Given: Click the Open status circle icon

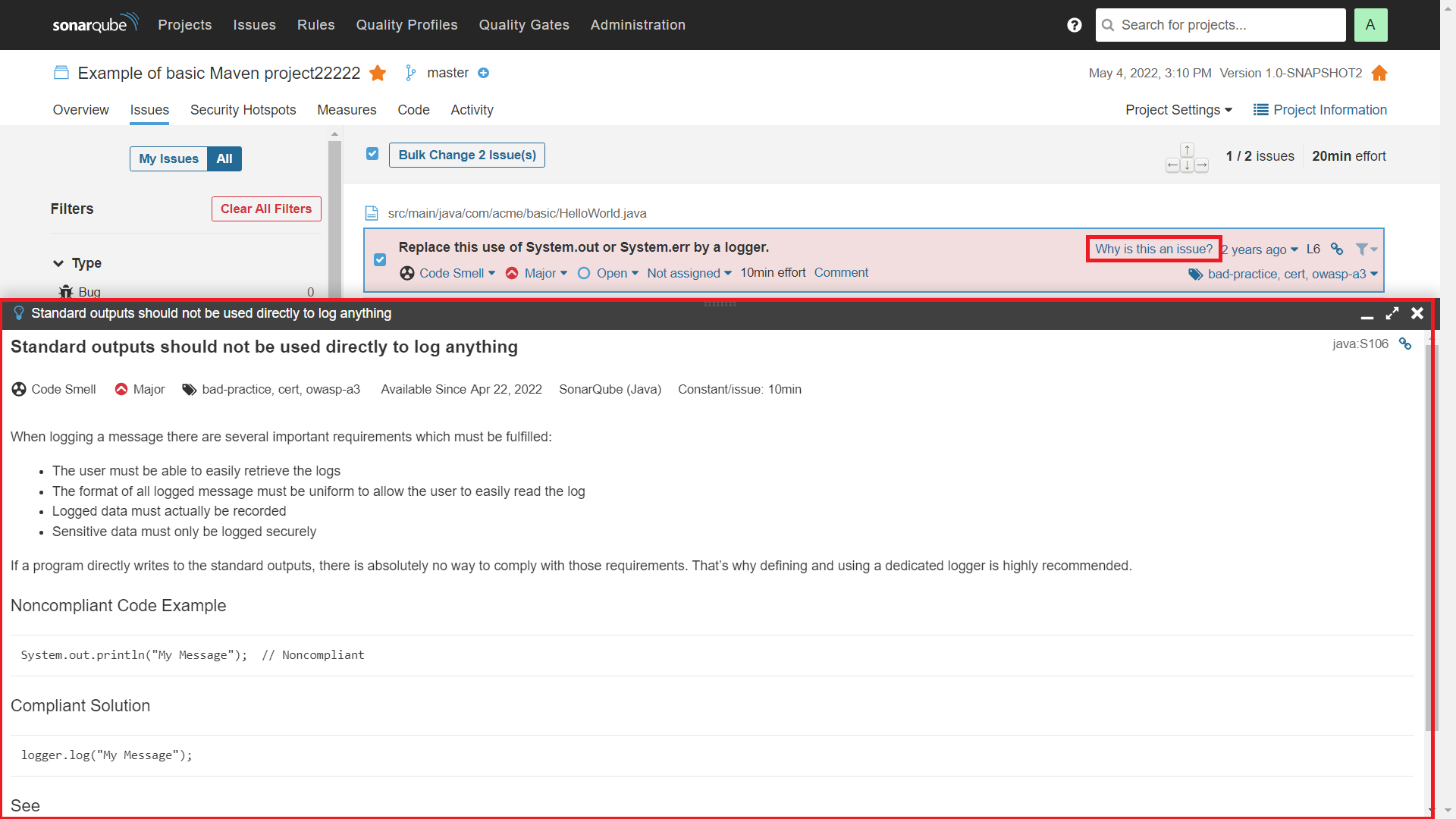Looking at the screenshot, I should coord(584,273).
